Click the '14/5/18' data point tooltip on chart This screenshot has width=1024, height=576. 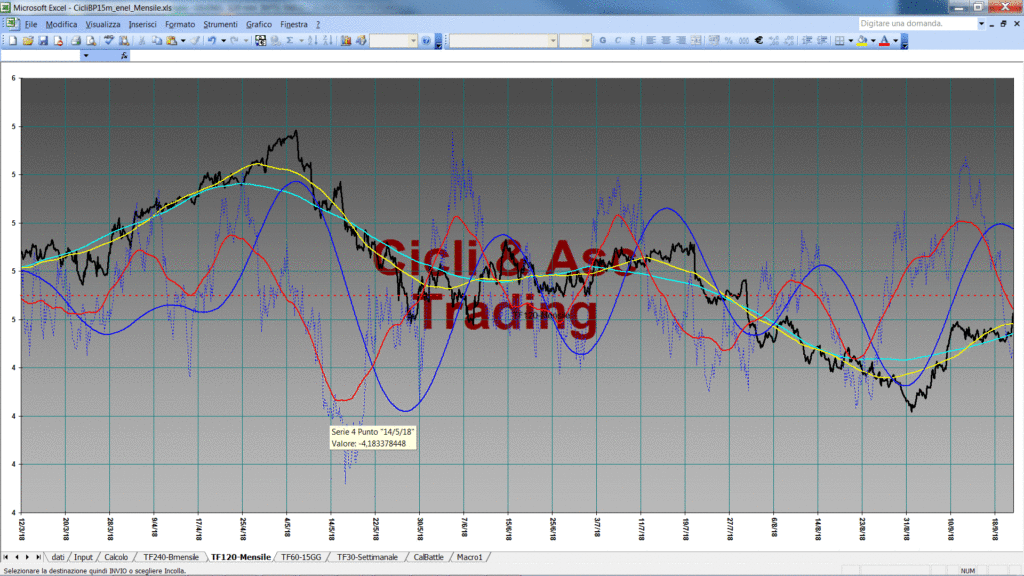coord(372,438)
